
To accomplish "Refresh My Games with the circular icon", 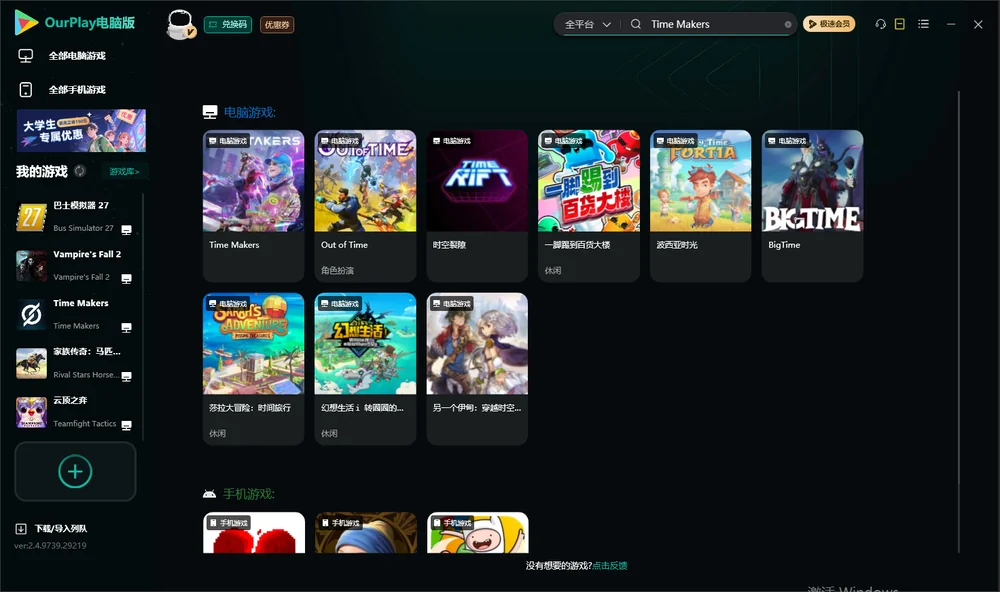I will tap(80, 171).
